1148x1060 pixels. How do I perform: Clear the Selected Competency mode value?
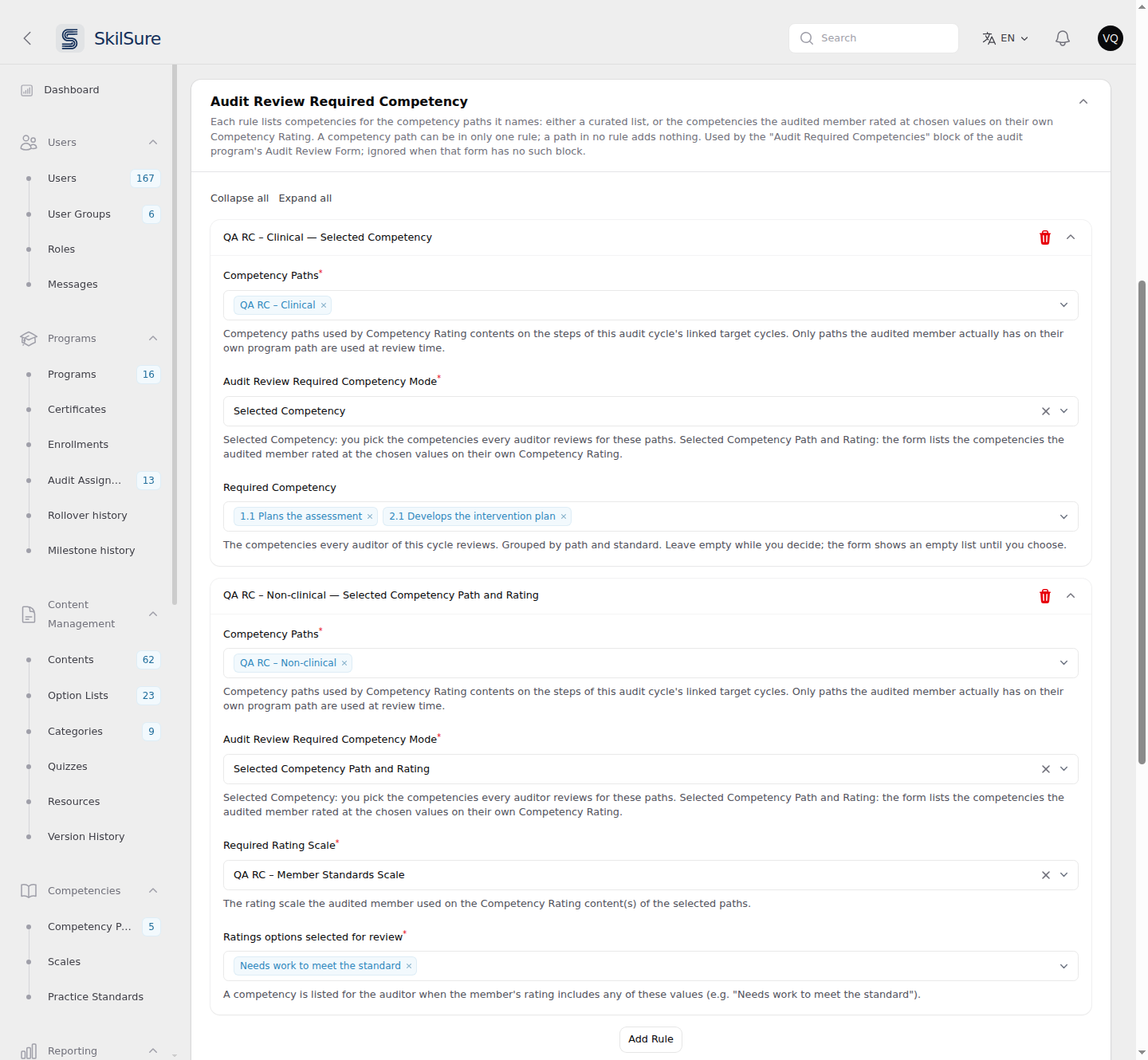(1046, 411)
